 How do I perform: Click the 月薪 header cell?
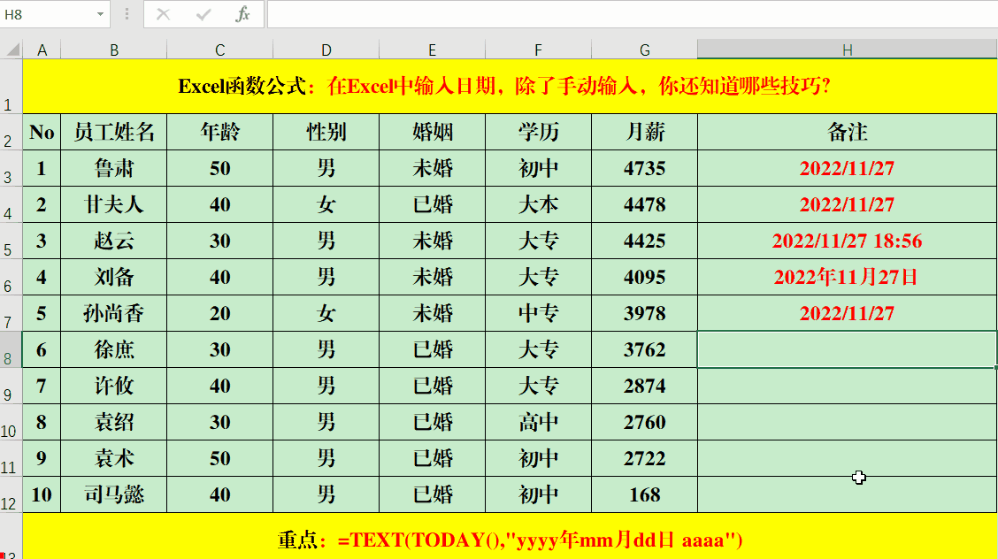pos(645,132)
